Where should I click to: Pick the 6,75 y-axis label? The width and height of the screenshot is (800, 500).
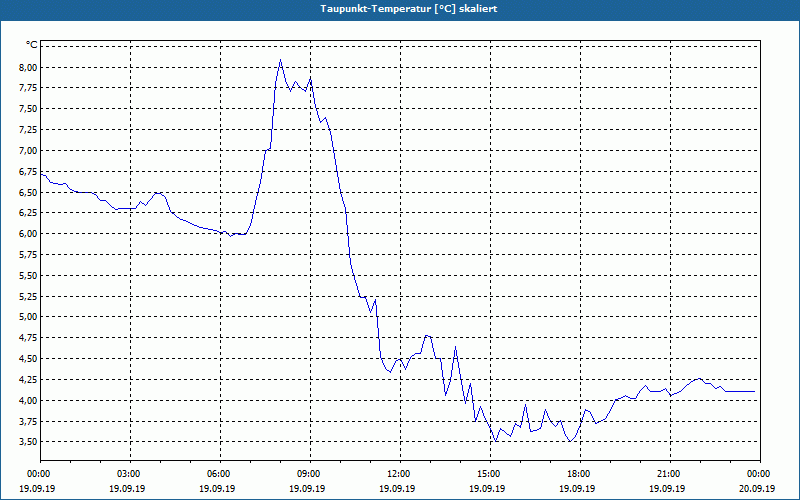pyautogui.click(x=29, y=171)
